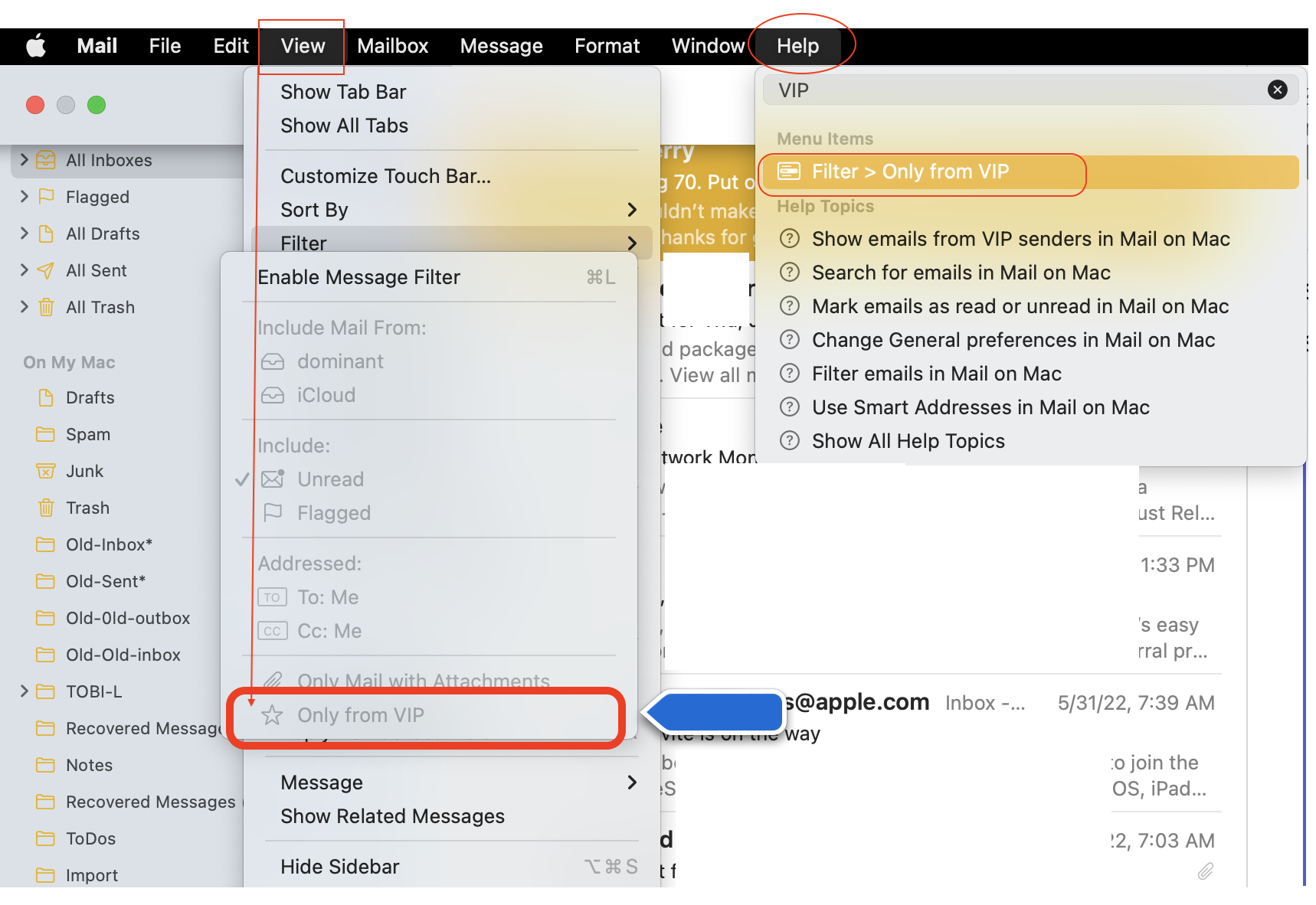Click the Drafts document icon under On My Mac

pos(46,397)
